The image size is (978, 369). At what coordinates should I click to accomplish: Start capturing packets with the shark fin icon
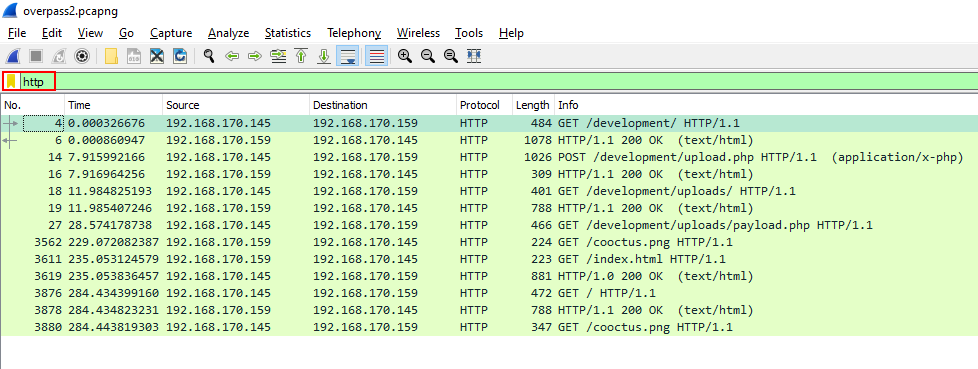click(12, 56)
